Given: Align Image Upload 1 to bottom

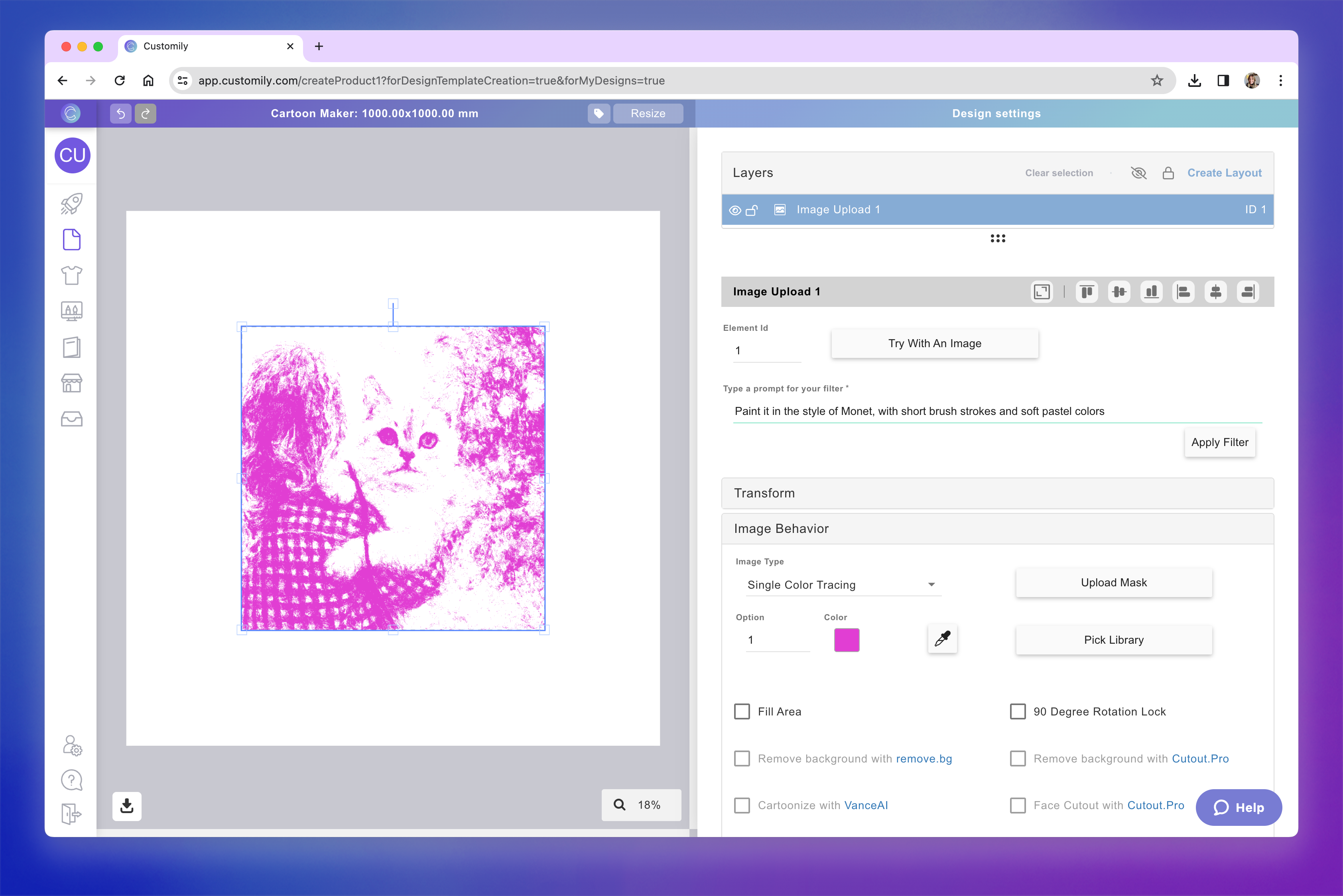Looking at the screenshot, I should tap(1152, 292).
